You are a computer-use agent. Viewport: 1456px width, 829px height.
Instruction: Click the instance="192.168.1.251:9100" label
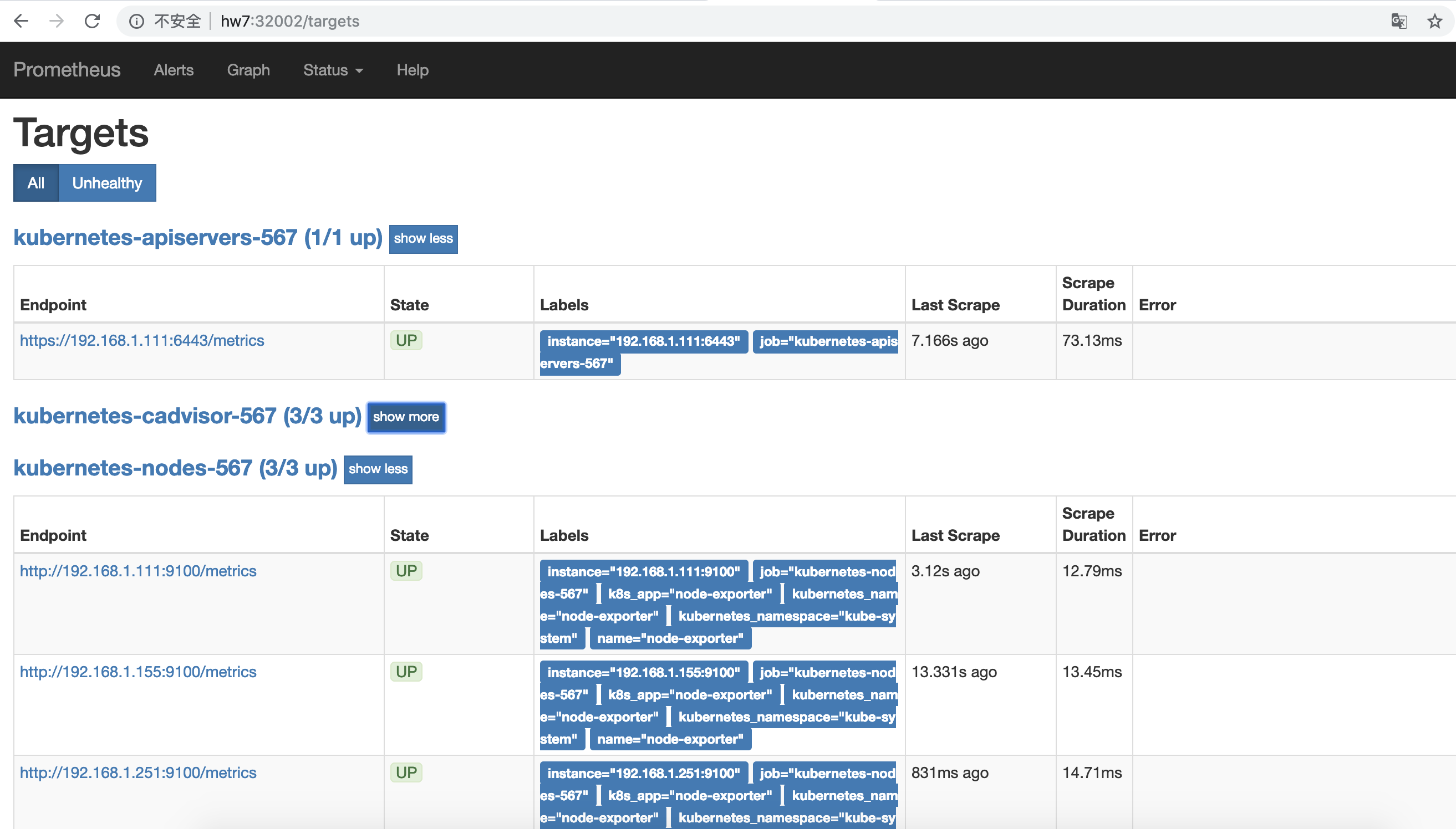pyautogui.click(x=644, y=774)
